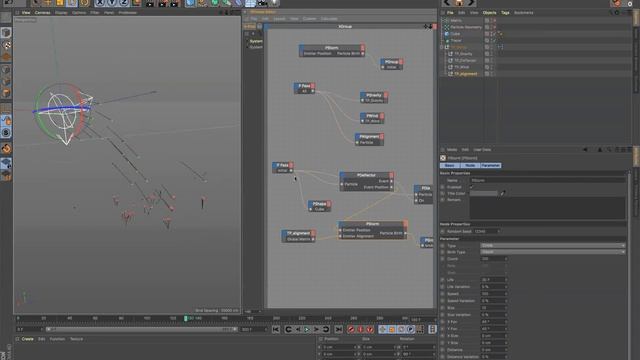Open the Birth Type dropdown

tap(553, 252)
